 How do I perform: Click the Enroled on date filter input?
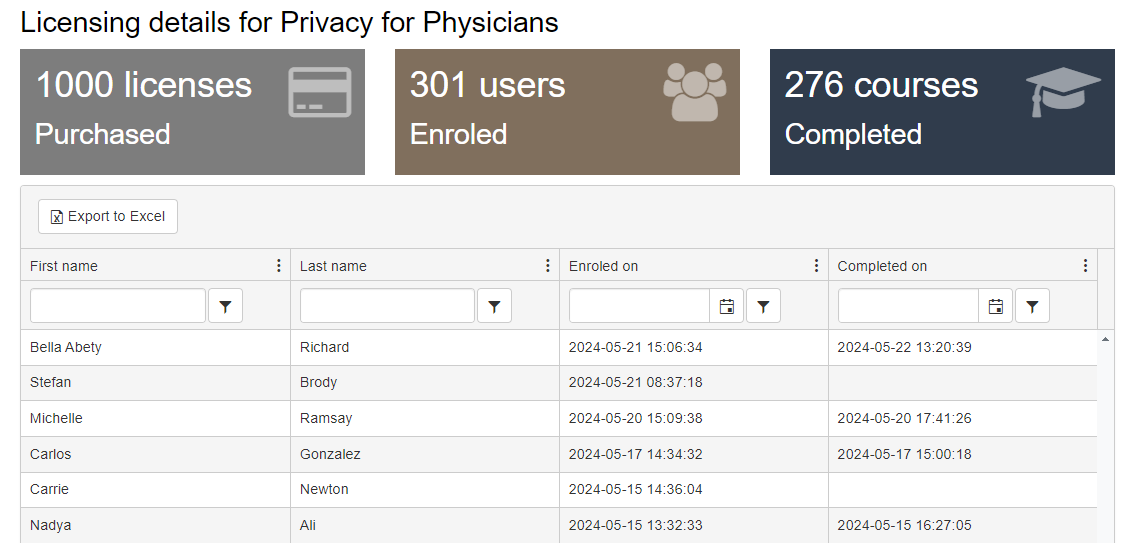[x=639, y=307]
